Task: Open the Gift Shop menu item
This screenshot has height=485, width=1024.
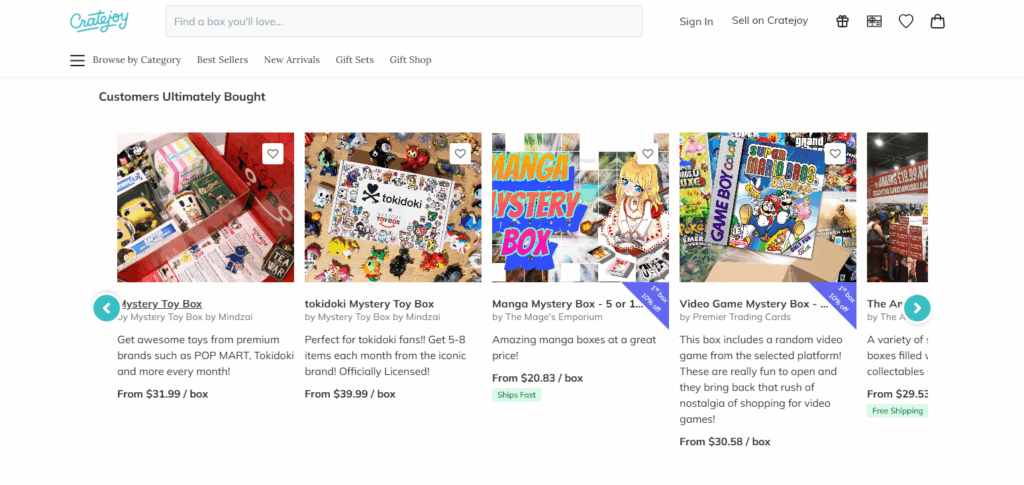Action: click(x=411, y=60)
